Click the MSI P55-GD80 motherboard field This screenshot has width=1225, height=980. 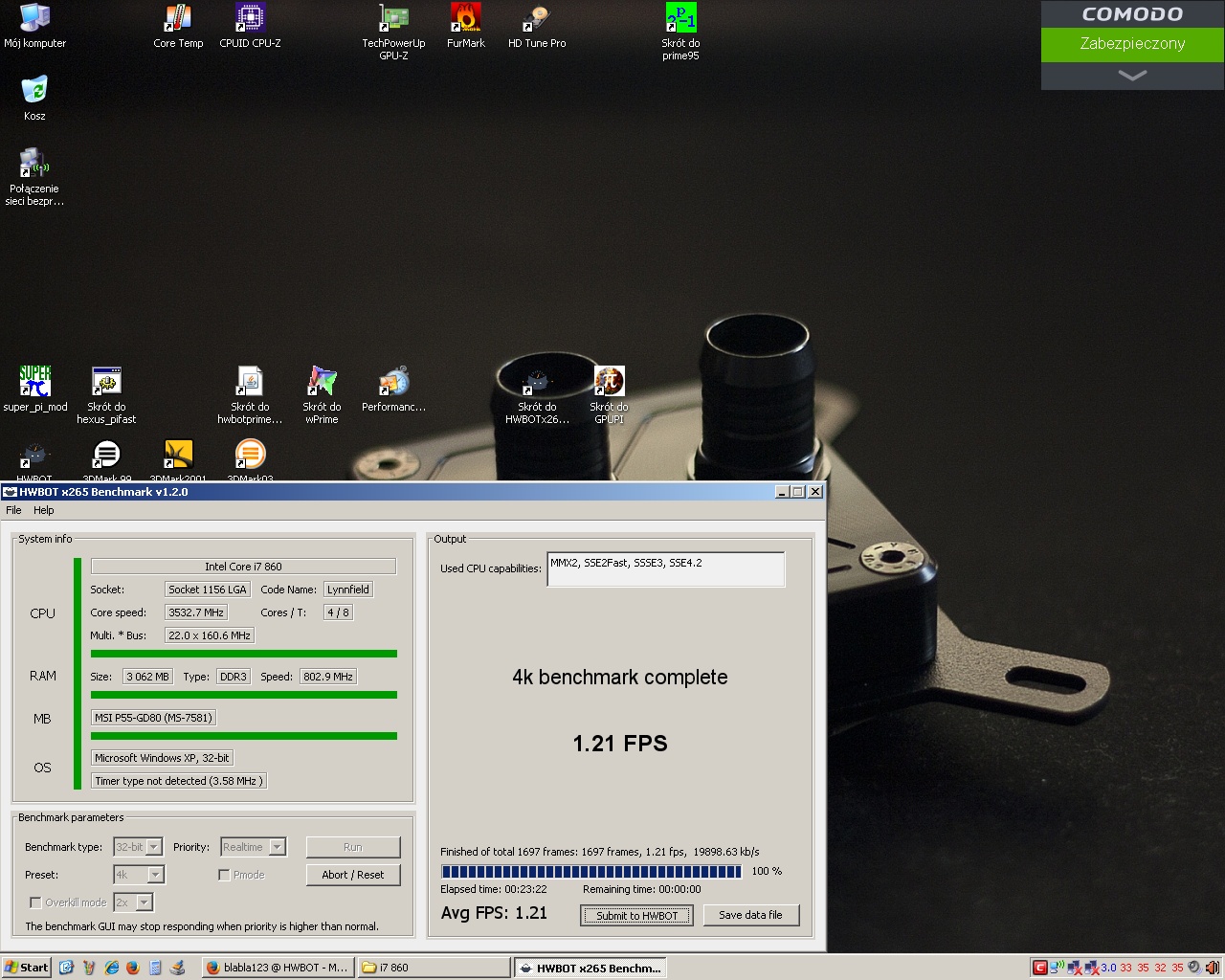point(153,718)
